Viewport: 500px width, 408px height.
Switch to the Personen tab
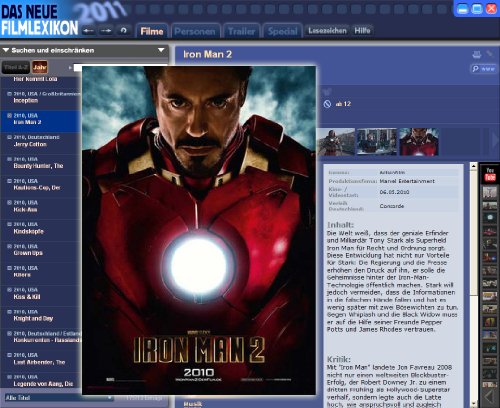tap(195, 32)
